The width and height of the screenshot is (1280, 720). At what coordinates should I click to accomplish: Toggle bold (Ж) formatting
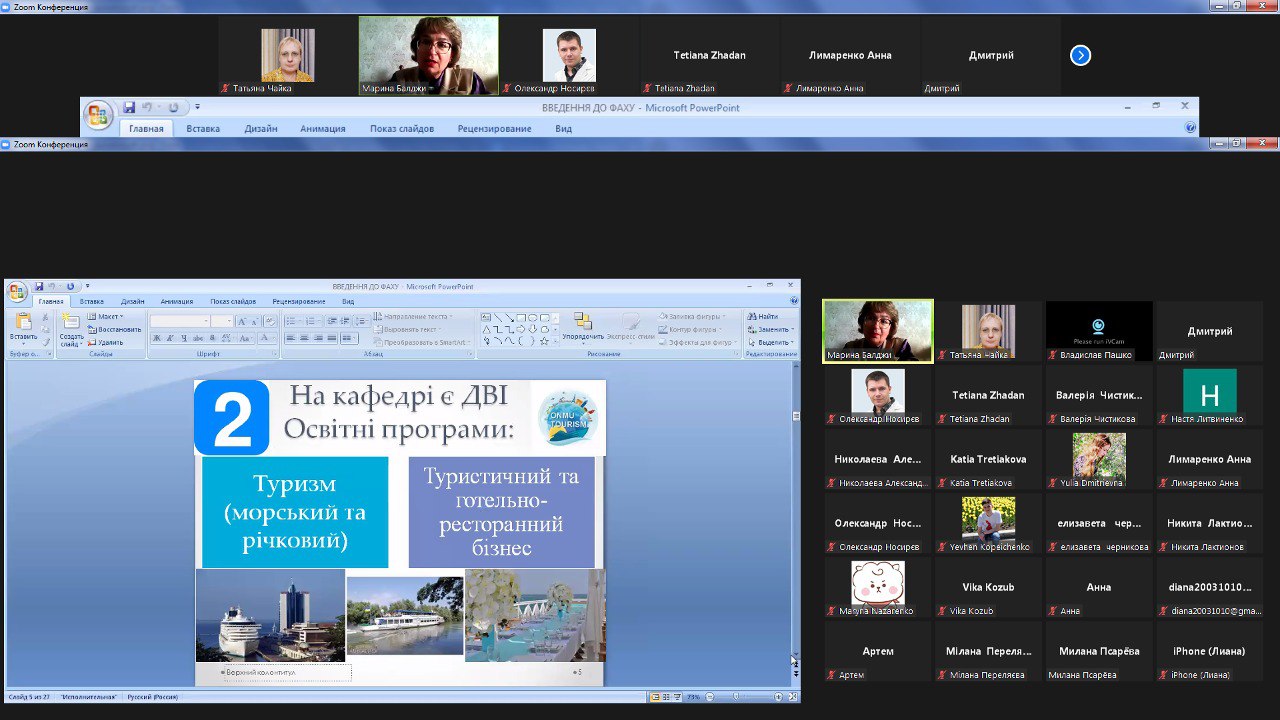click(x=156, y=339)
